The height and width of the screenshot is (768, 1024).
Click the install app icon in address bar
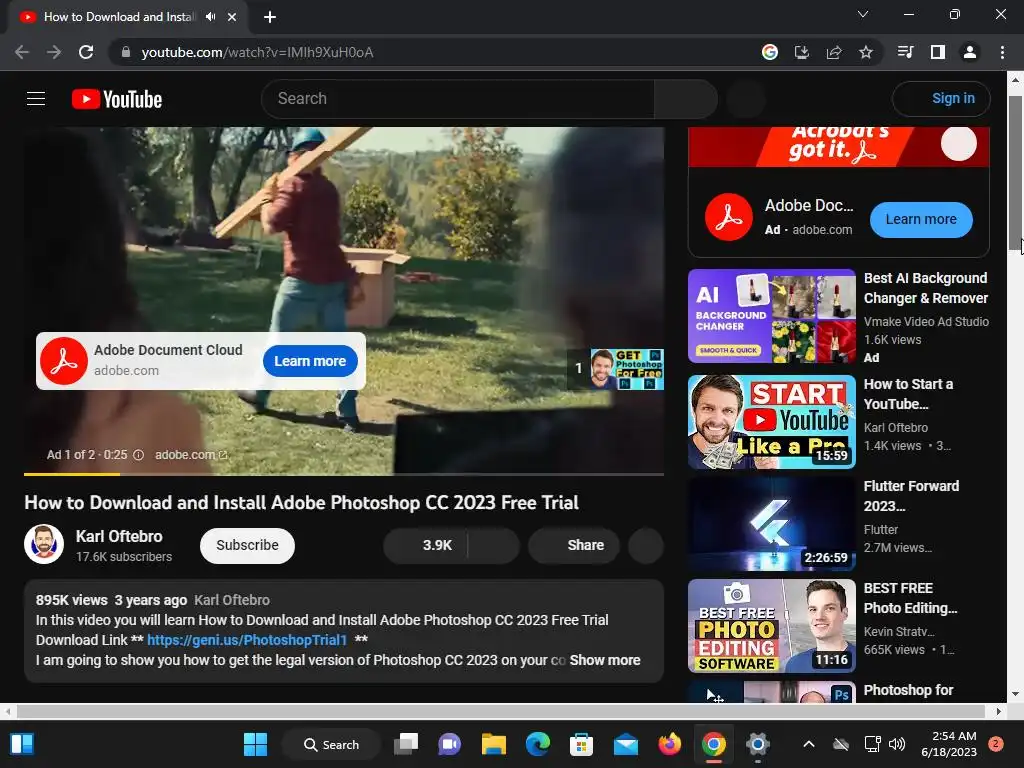(802, 52)
